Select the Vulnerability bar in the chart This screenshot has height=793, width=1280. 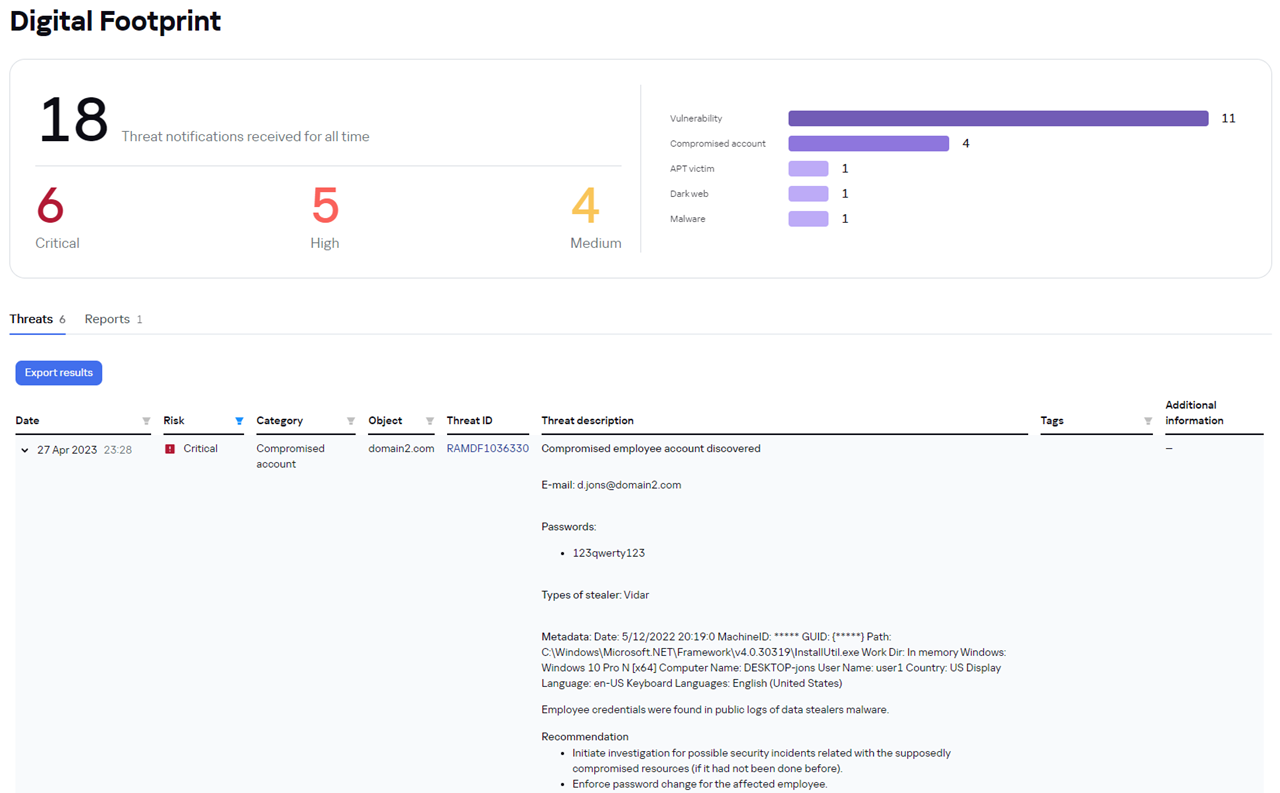998,118
